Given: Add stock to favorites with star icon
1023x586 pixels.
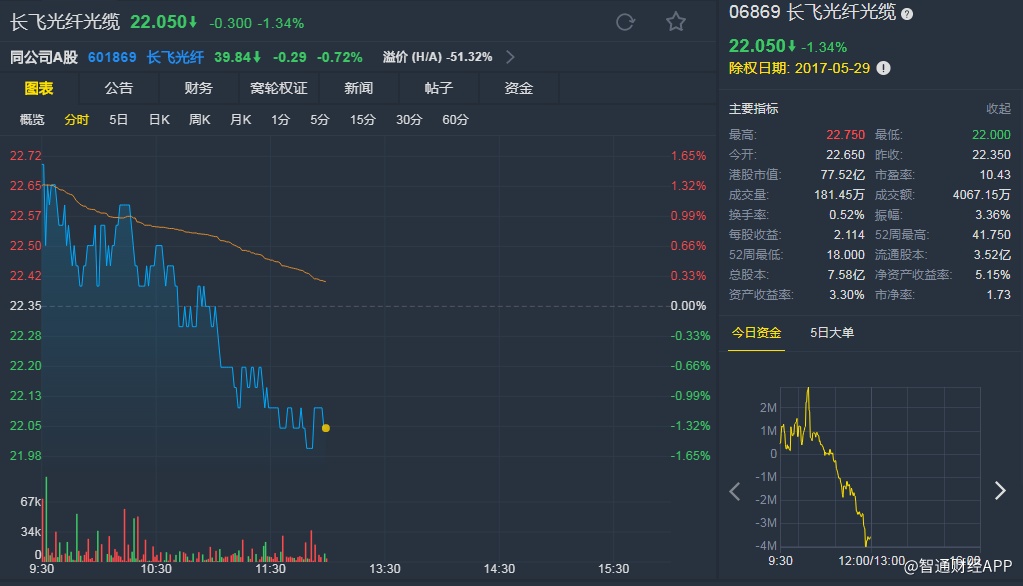Looking at the screenshot, I should click(676, 22).
